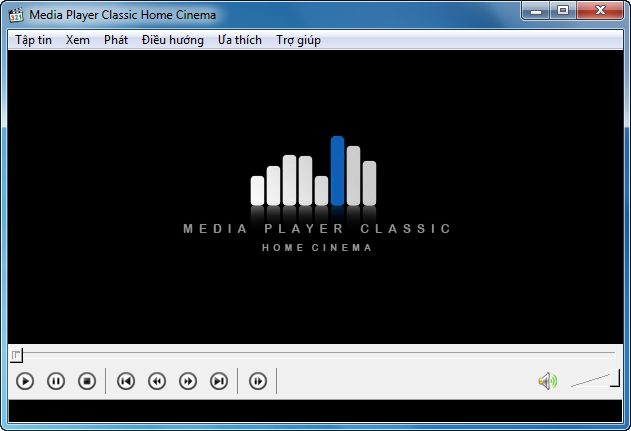Open the Xem menu

(x=77, y=40)
